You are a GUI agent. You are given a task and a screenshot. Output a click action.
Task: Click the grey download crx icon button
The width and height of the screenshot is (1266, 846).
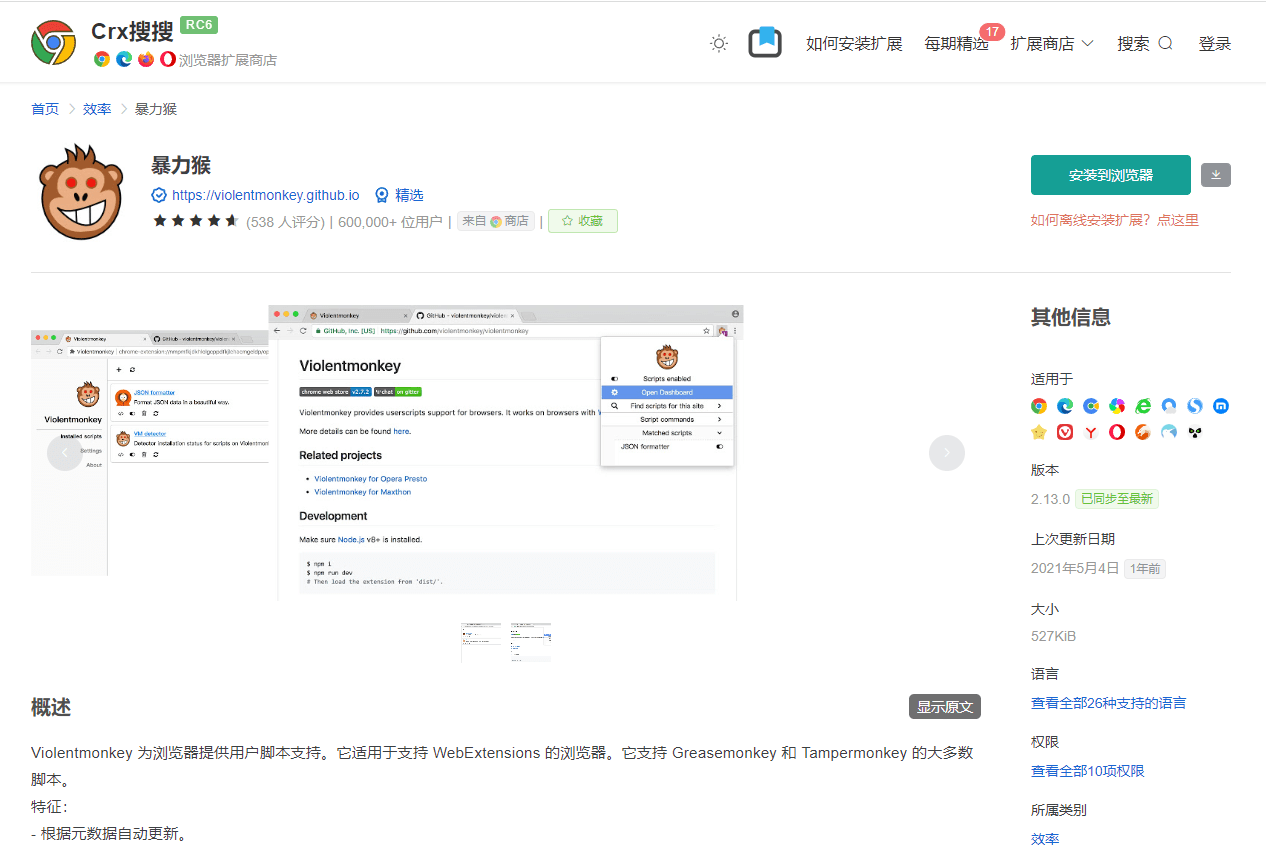point(1216,175)
